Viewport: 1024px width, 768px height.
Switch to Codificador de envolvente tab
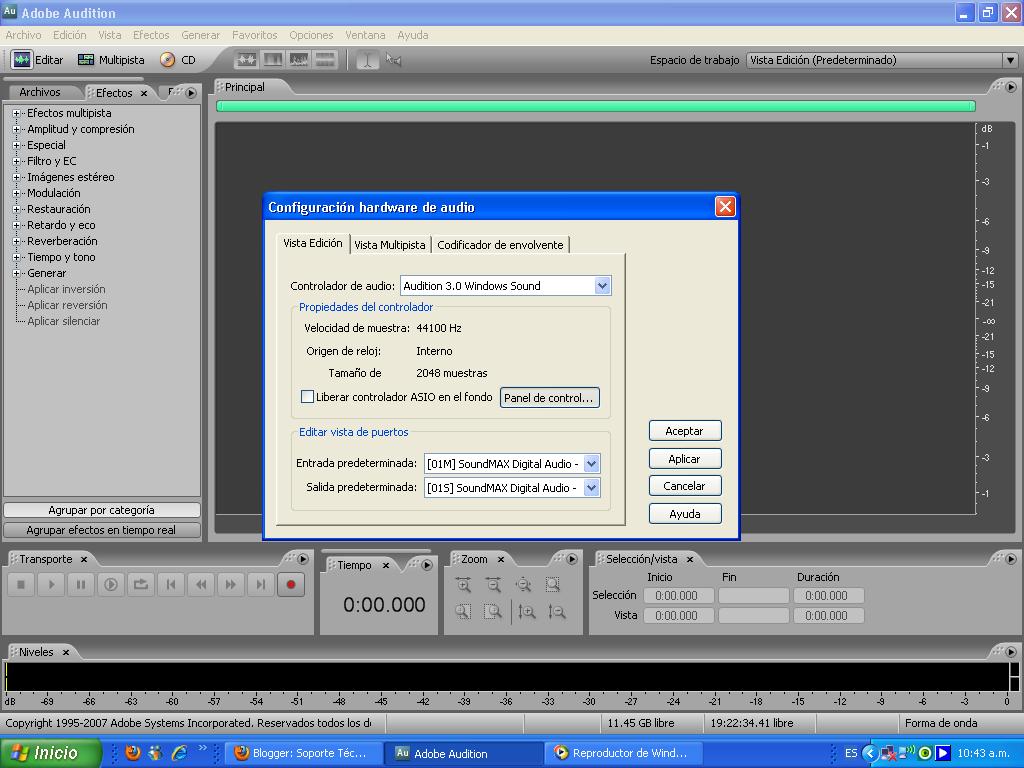[500, 245]
